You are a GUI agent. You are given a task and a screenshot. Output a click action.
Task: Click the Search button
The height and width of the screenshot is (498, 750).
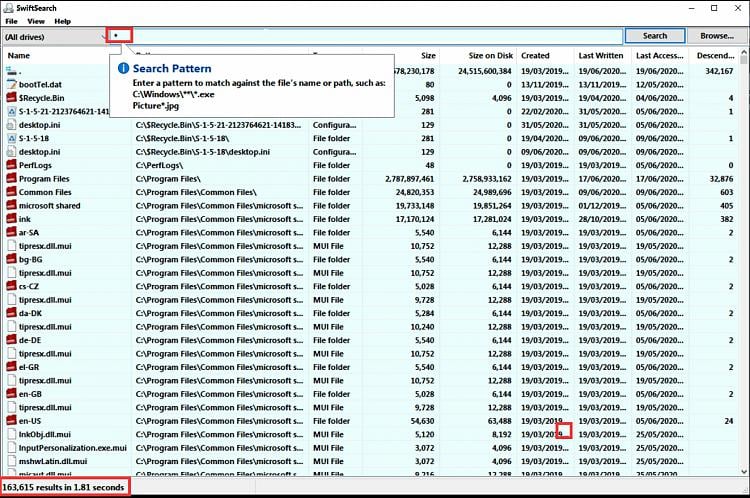coord(655,36)
